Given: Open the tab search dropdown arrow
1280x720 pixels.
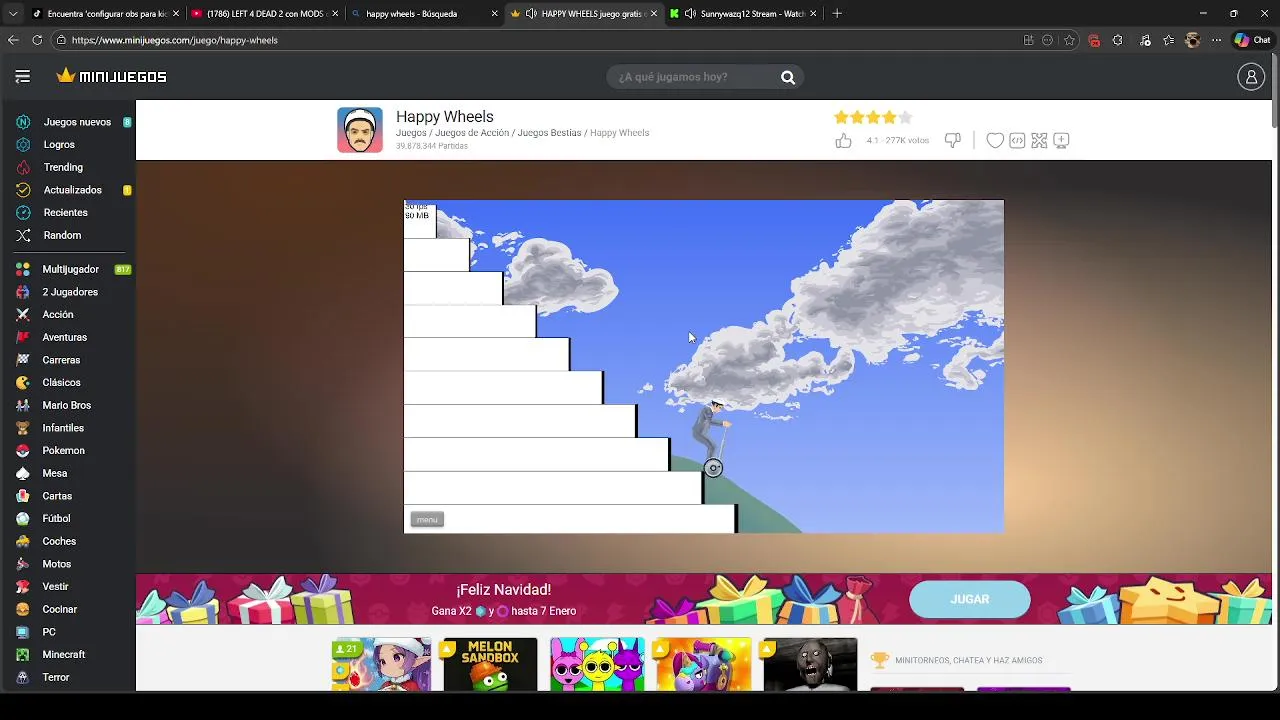Looking at the screenshot, I should point(13,14).
